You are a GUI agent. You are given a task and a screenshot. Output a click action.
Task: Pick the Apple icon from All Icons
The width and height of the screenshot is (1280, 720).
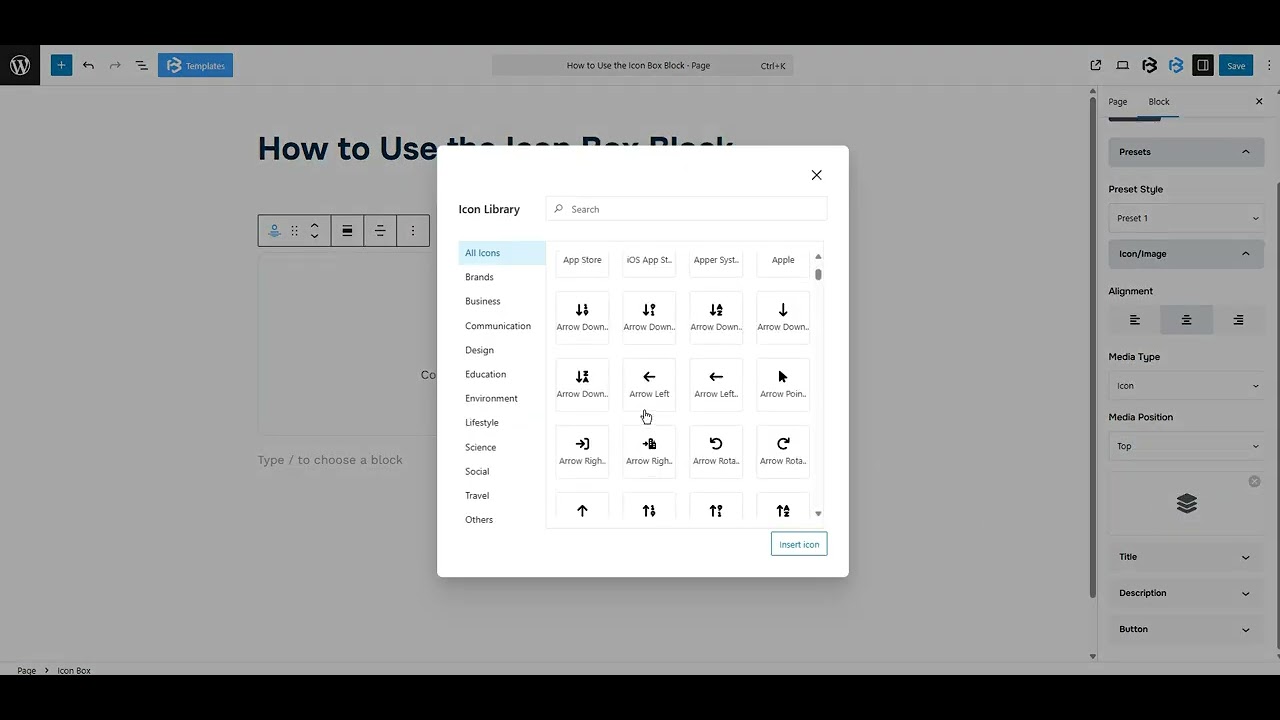(x=782, y=259)
